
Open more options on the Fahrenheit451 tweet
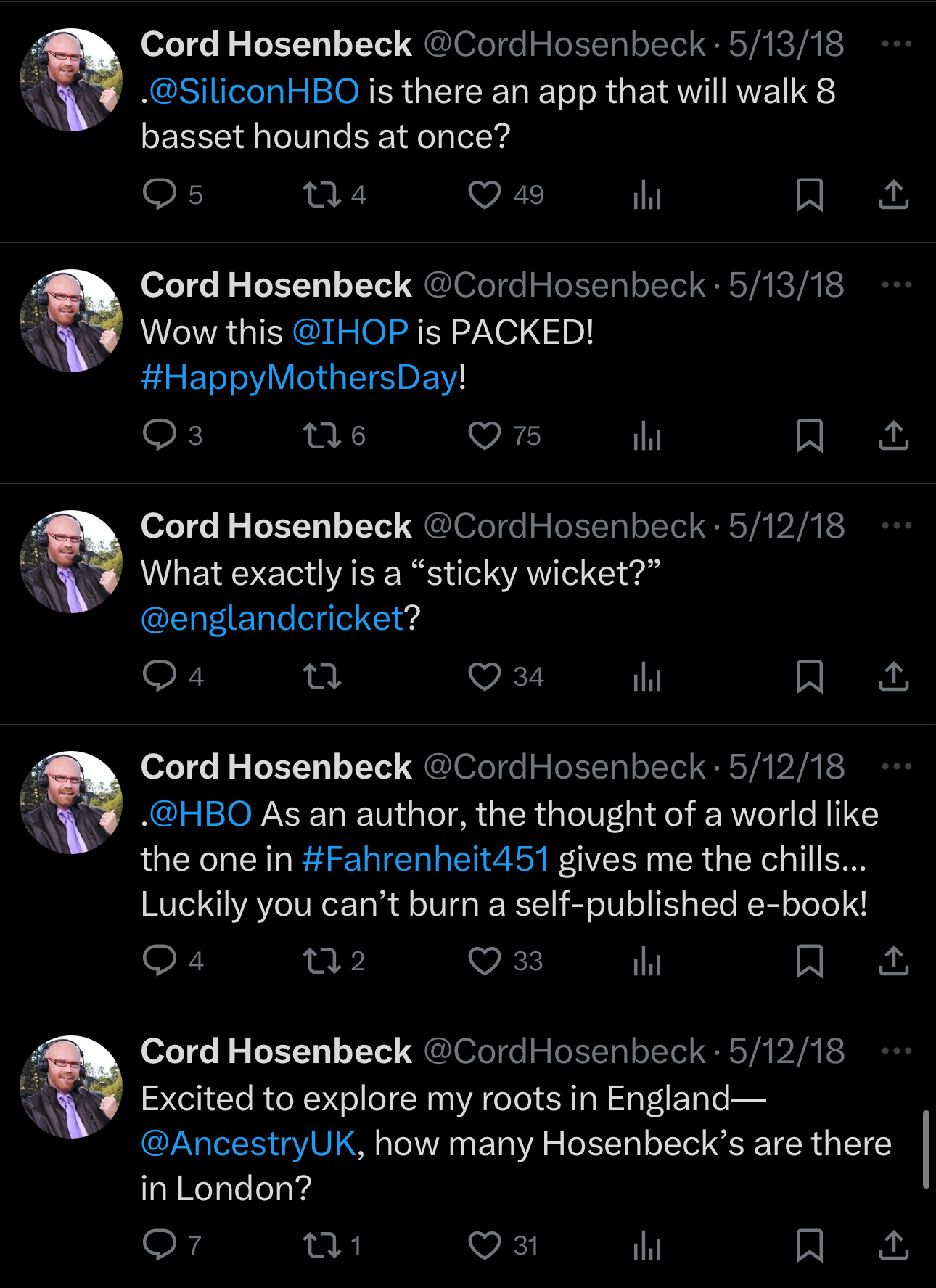(897, 766)
